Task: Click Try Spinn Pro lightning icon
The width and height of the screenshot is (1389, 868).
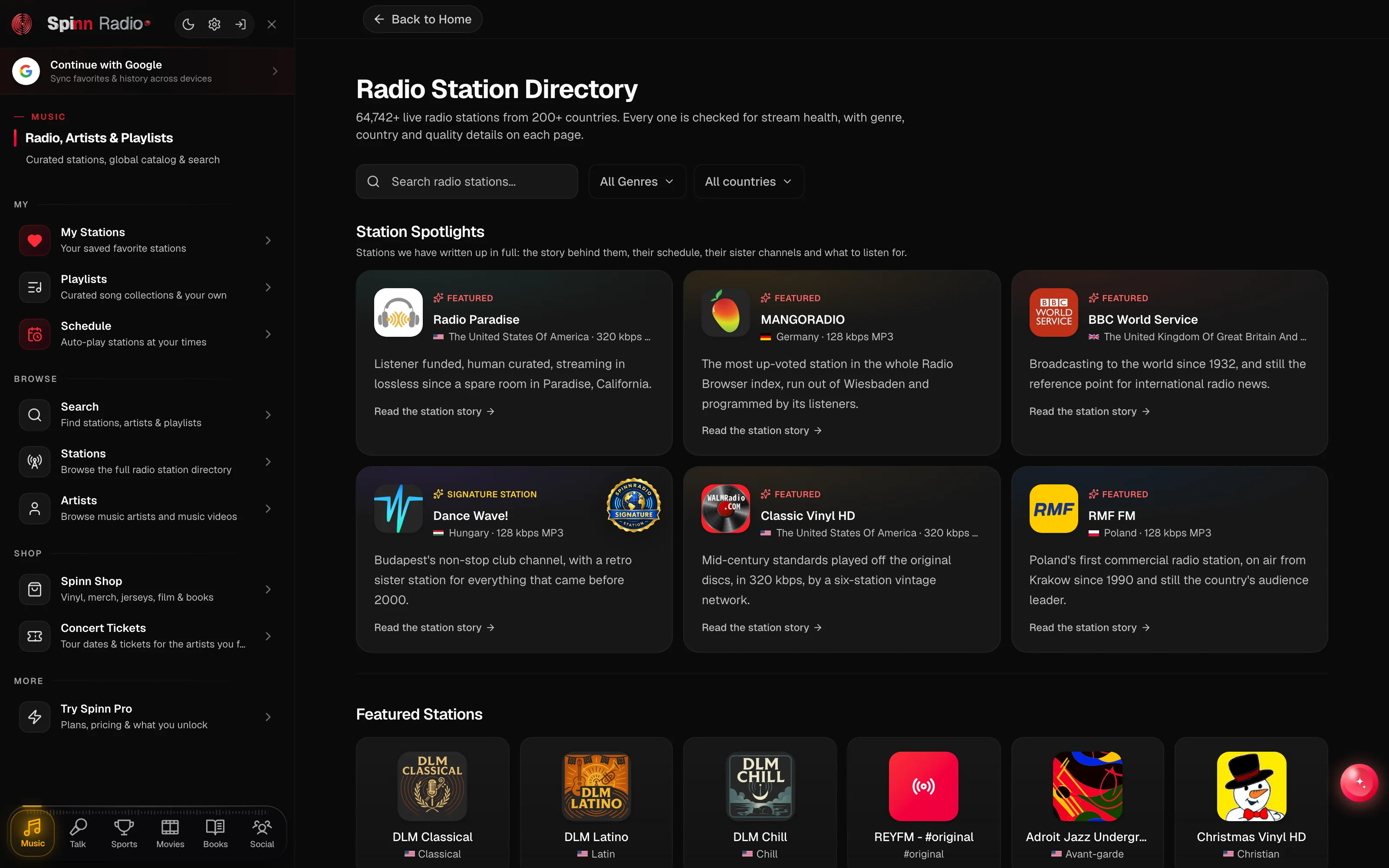Action: coord(35,717)
